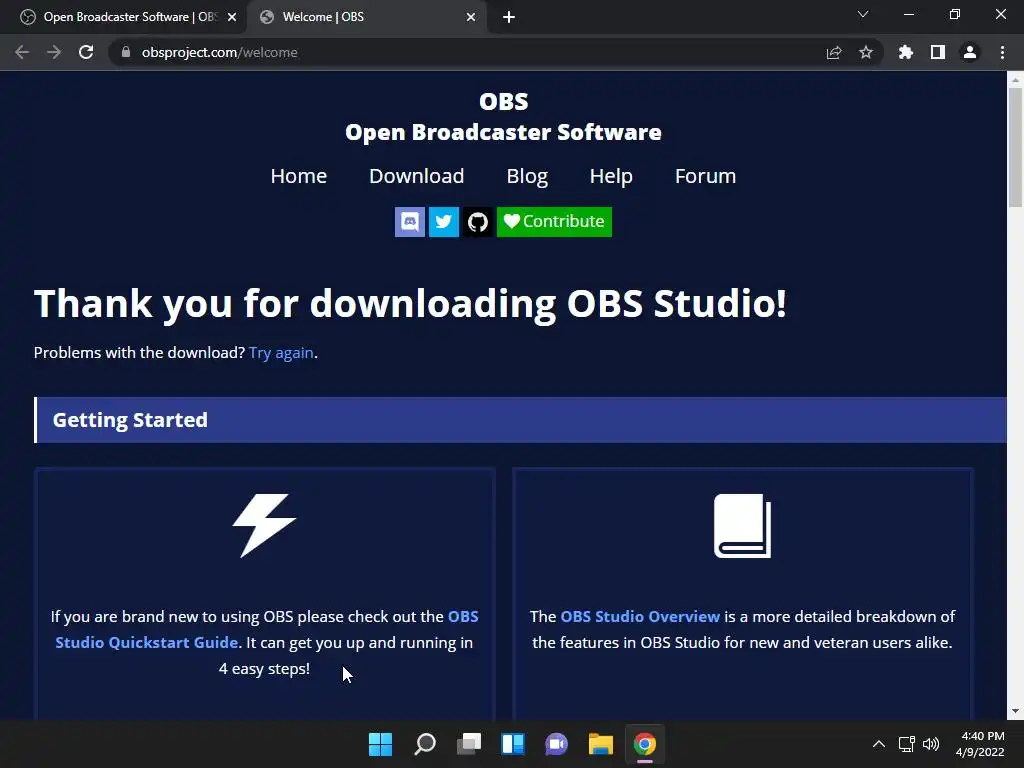Open the Forum nav item
Image resolution: width=1024 pixels, height=768 pixels.
pyautogui.click(x=705, y=176)
